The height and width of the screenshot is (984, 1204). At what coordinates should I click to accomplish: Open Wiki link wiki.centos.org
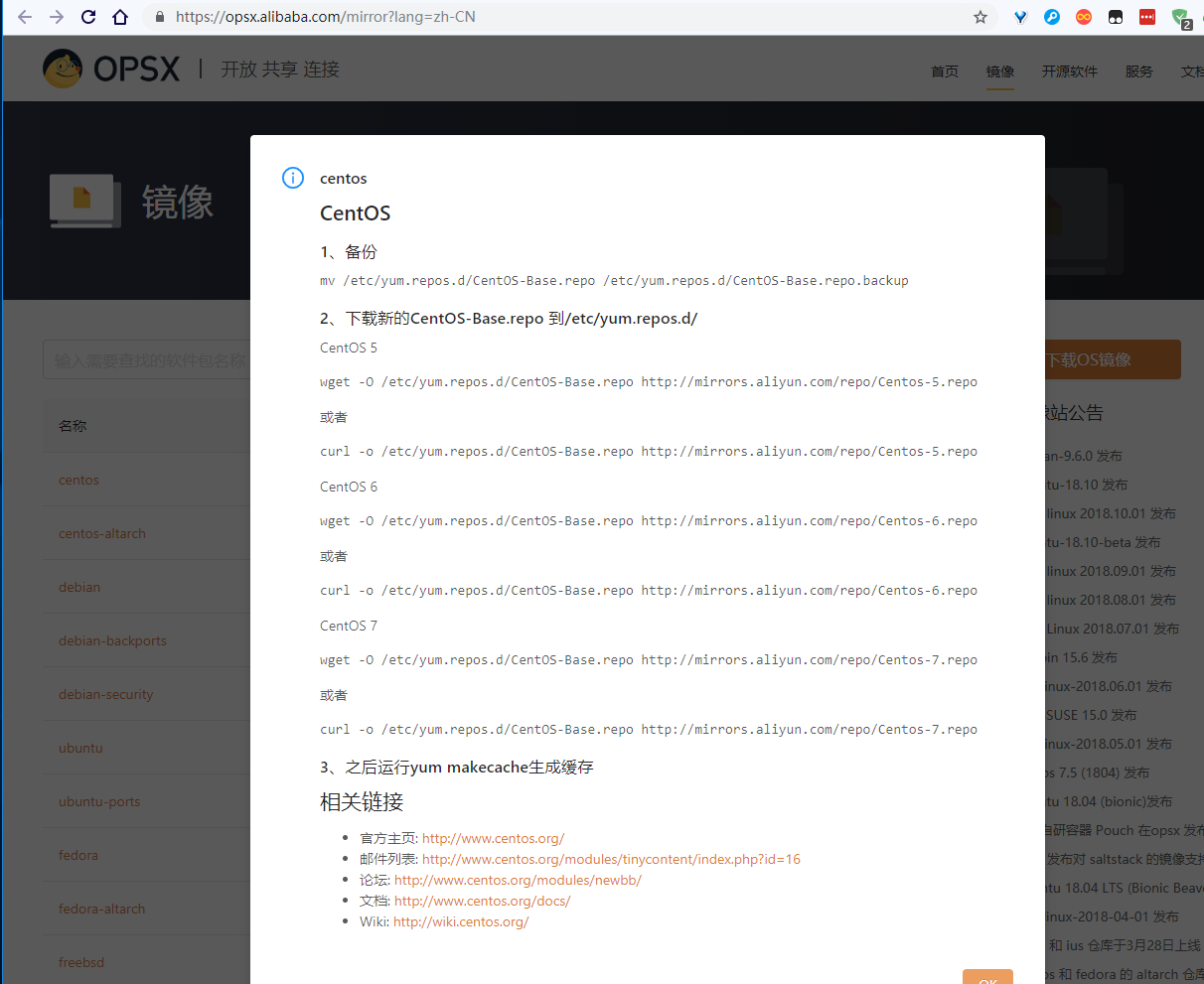point(461,921)
